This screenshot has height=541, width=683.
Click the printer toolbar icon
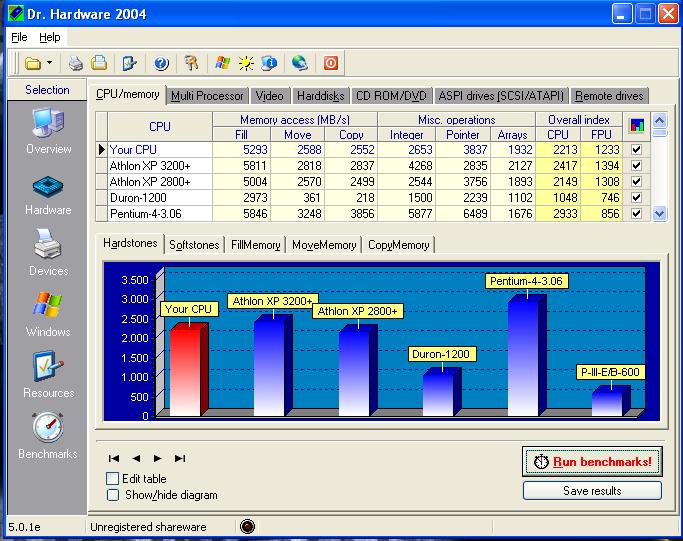[x=76, y=64]
